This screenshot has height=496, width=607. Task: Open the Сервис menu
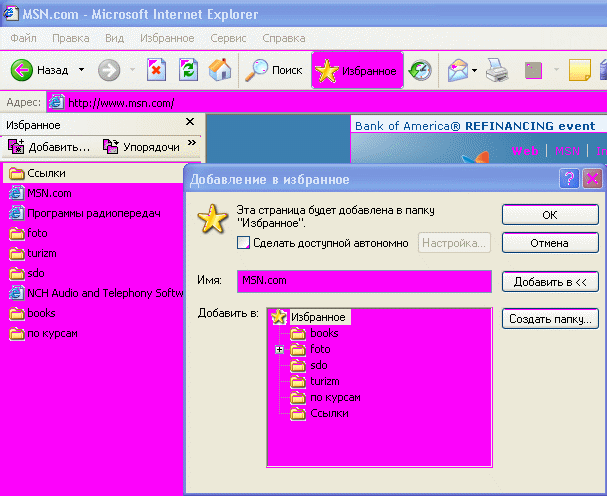(x=227, y=38)
